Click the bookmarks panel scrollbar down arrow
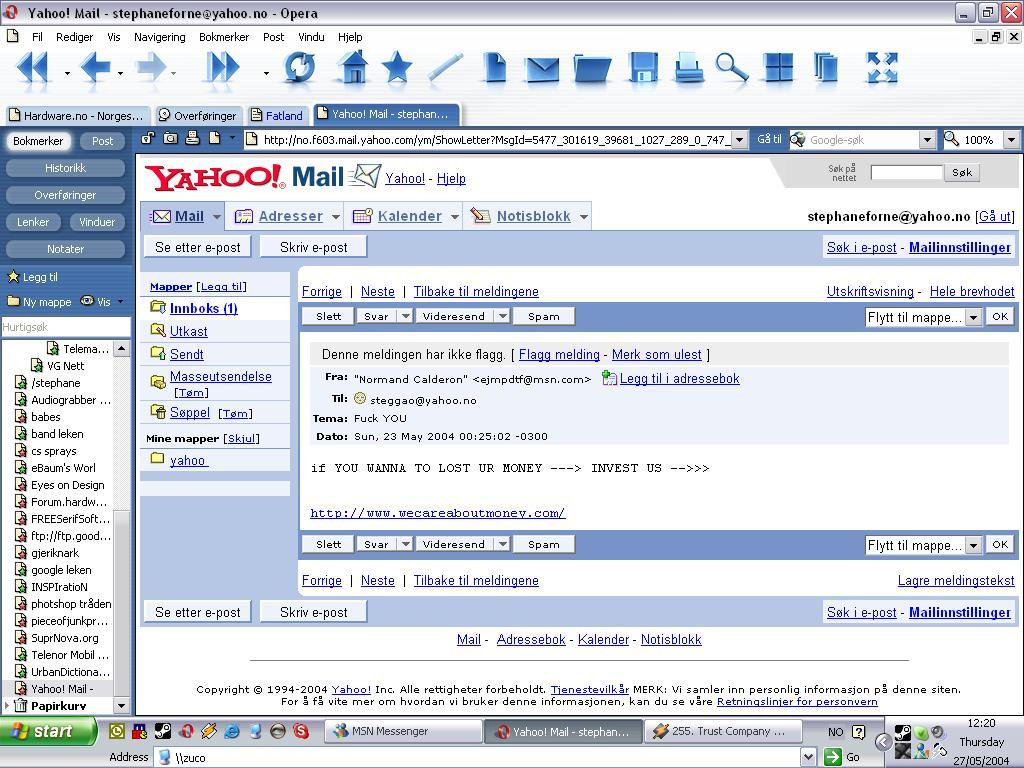This screenshot has height=768, width=1024. click(121, 705)
